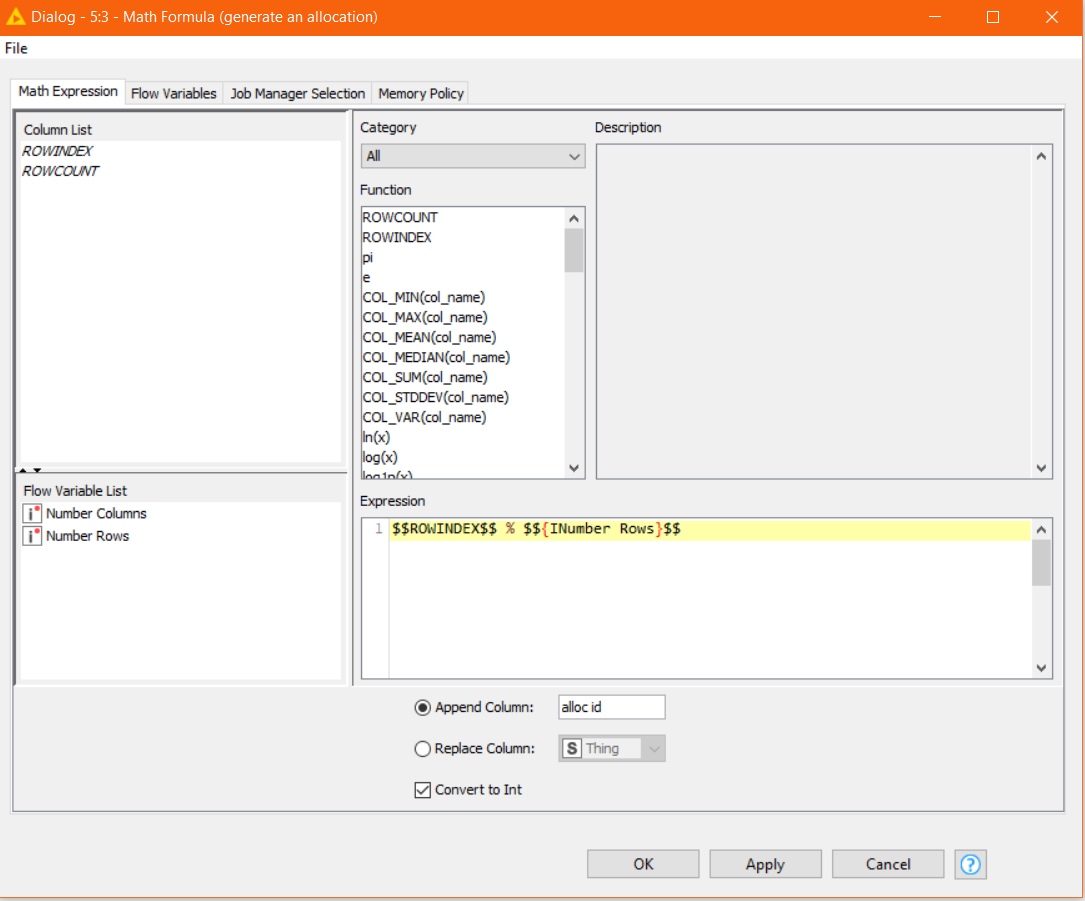Click expression editor scroll down arrow
Viewport: 1085px width, 901px height.
click(1041, 668)
